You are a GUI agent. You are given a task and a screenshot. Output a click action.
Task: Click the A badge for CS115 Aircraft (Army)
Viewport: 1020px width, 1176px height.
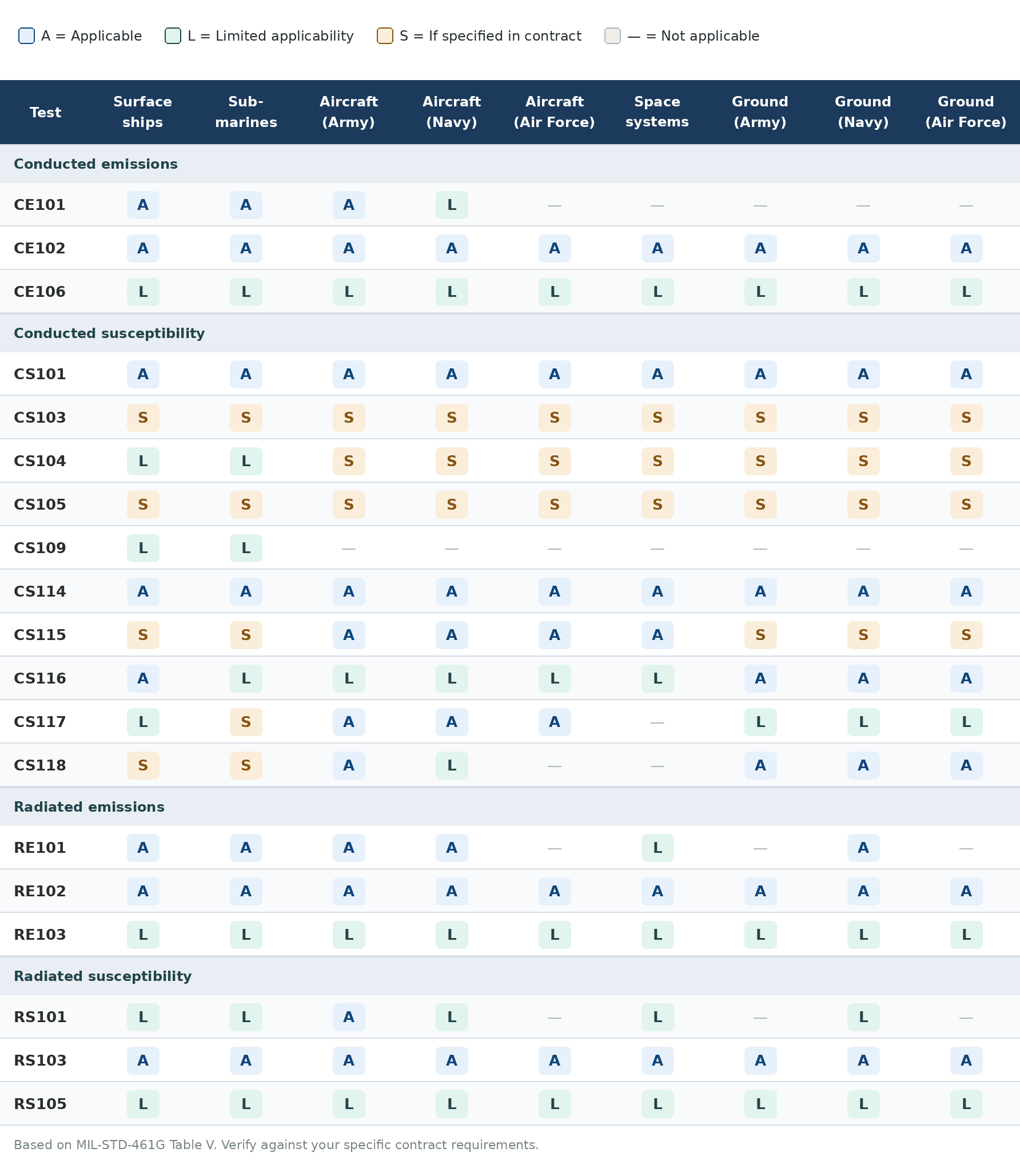click(349, 635)
